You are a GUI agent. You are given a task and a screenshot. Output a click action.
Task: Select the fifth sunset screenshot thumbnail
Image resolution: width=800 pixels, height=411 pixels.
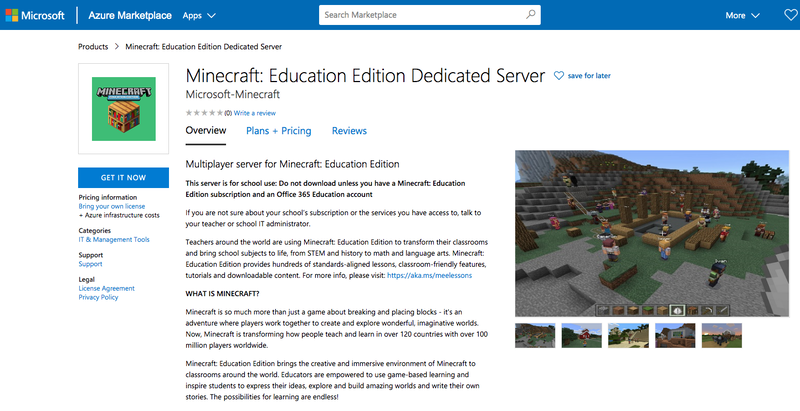click(721, 336)
